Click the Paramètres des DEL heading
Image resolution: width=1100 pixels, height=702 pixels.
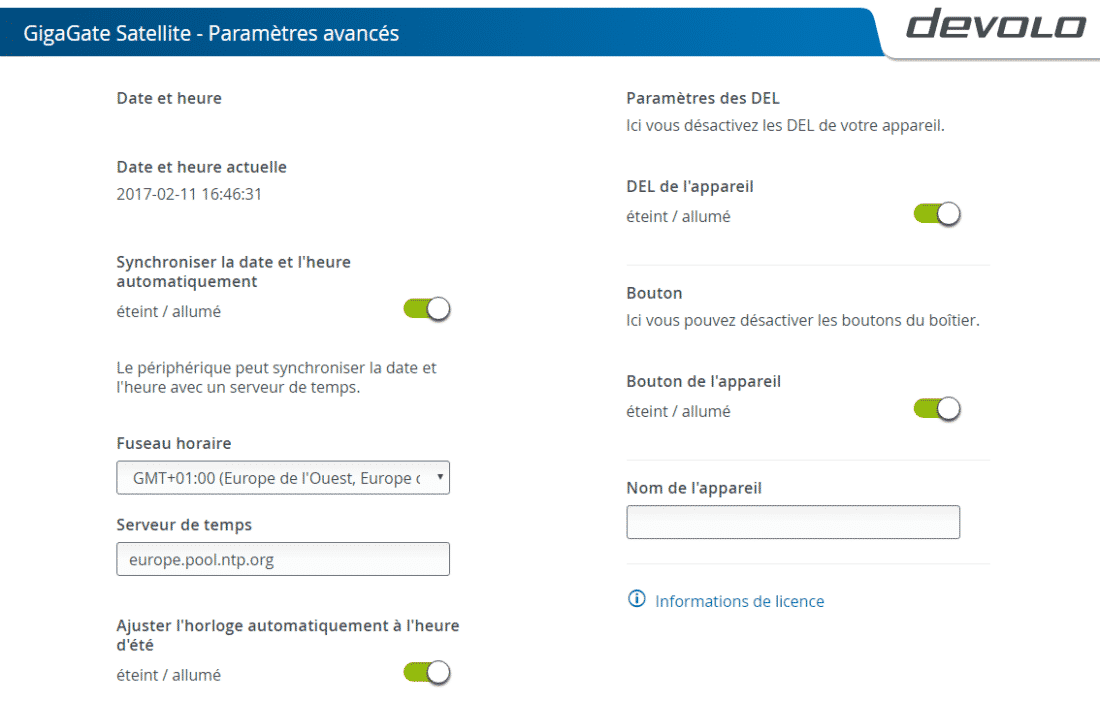point(702,98)
